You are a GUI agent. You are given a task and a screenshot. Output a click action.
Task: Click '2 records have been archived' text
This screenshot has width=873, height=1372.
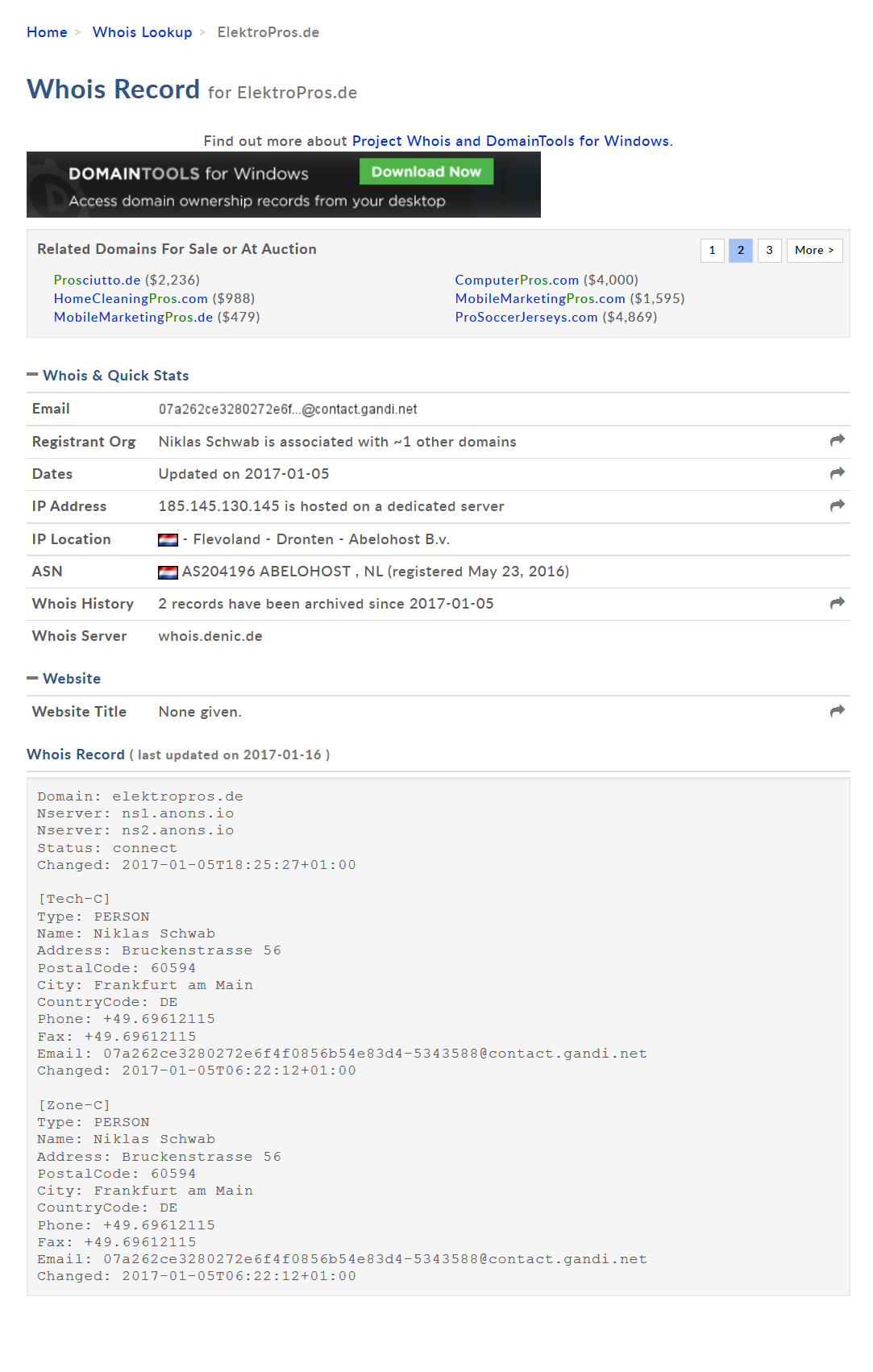[281, 604]
